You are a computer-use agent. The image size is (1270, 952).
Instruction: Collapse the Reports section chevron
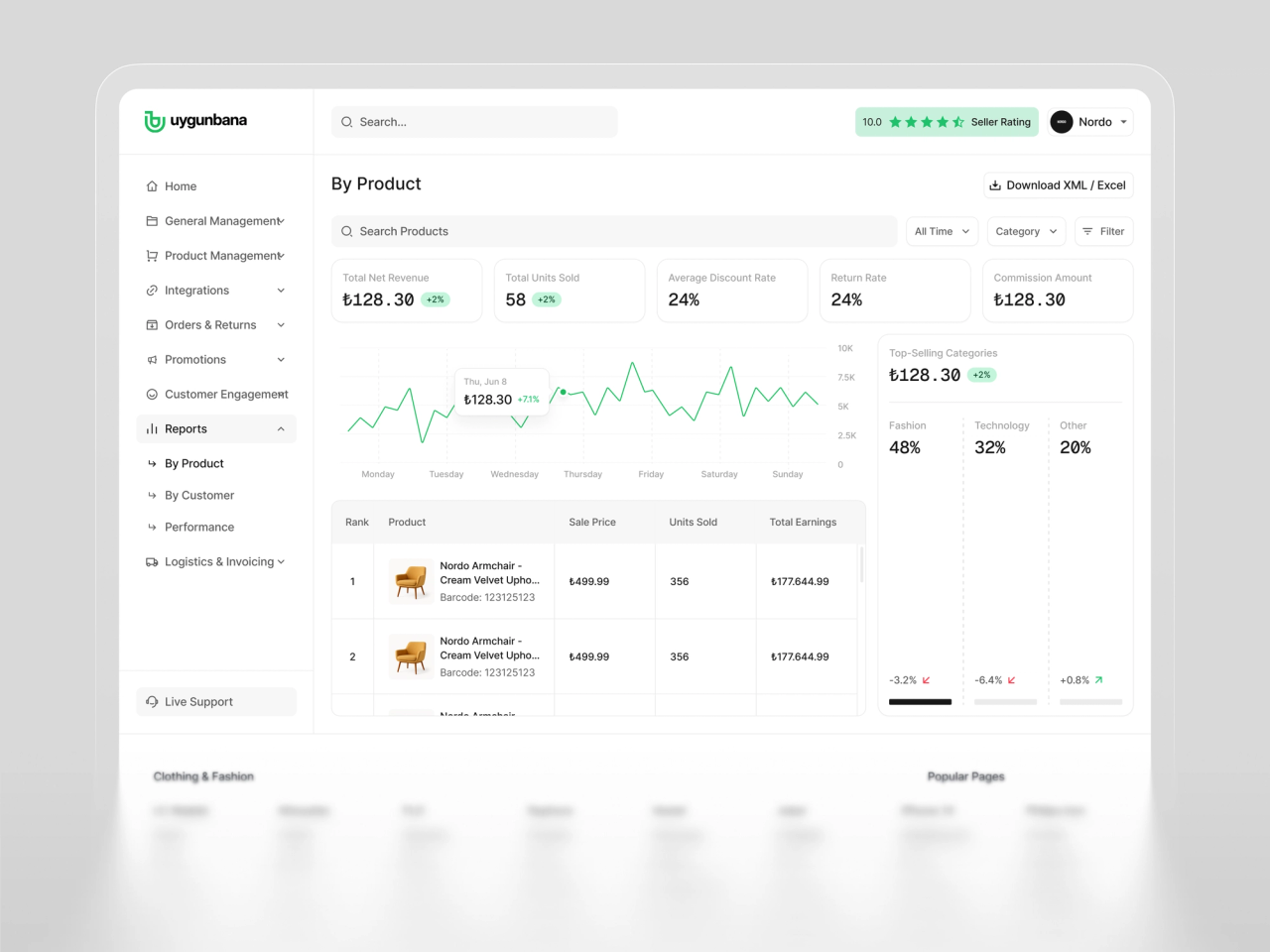click(x=281, y=429)
